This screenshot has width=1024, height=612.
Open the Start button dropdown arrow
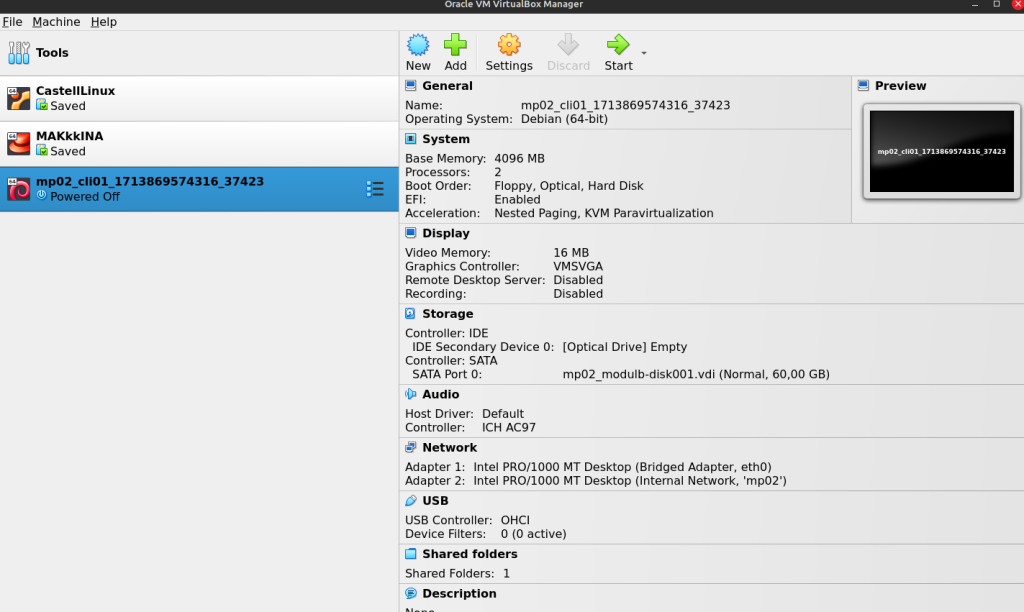tap(644, 53)
